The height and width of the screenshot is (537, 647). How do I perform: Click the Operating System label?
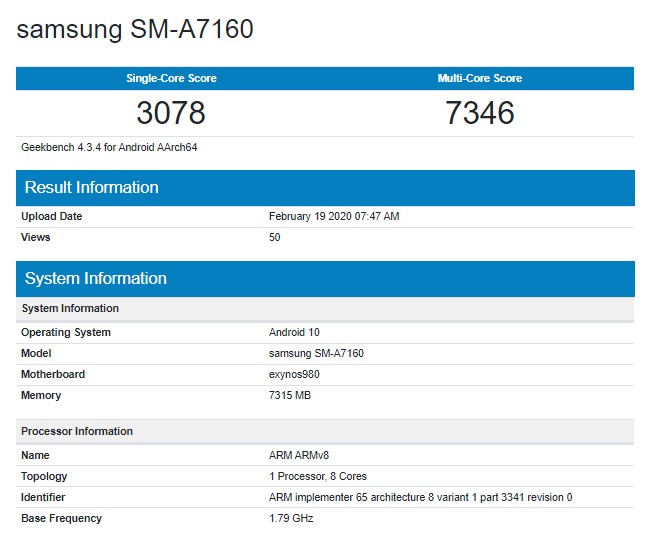coord(66,333)
